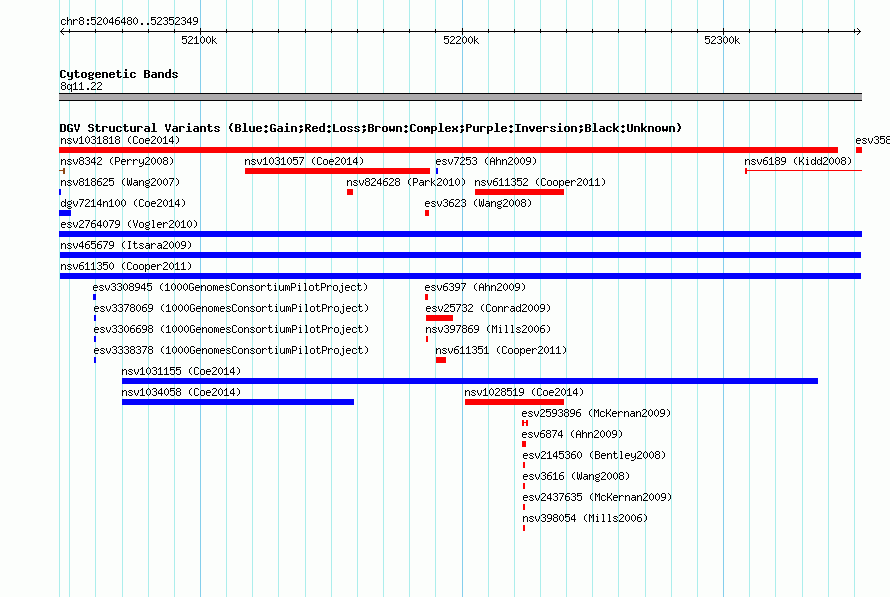The height and width of the screenshot is (597, 890).
Task: Open nsv397869 (Mills2006) variant
Action: pos(488,329)
